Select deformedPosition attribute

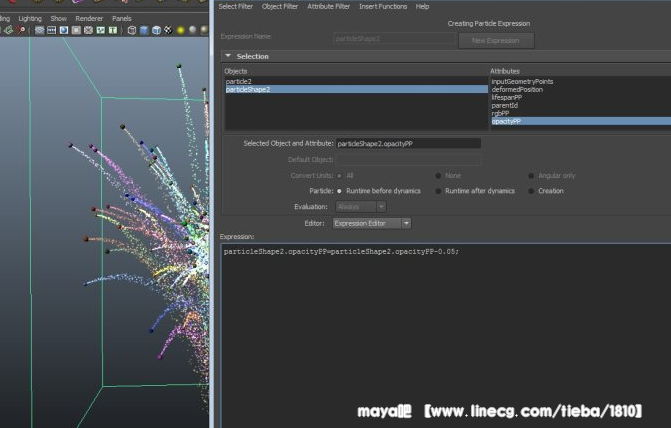click(581, 89)
